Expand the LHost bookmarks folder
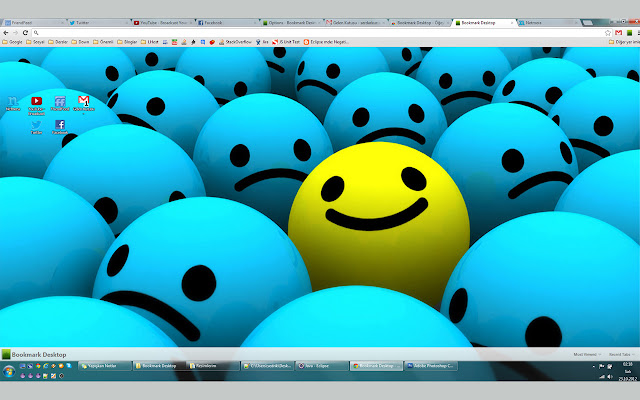Image resolution: width=640 pixels, height=400 pixels. click(149, 42)
